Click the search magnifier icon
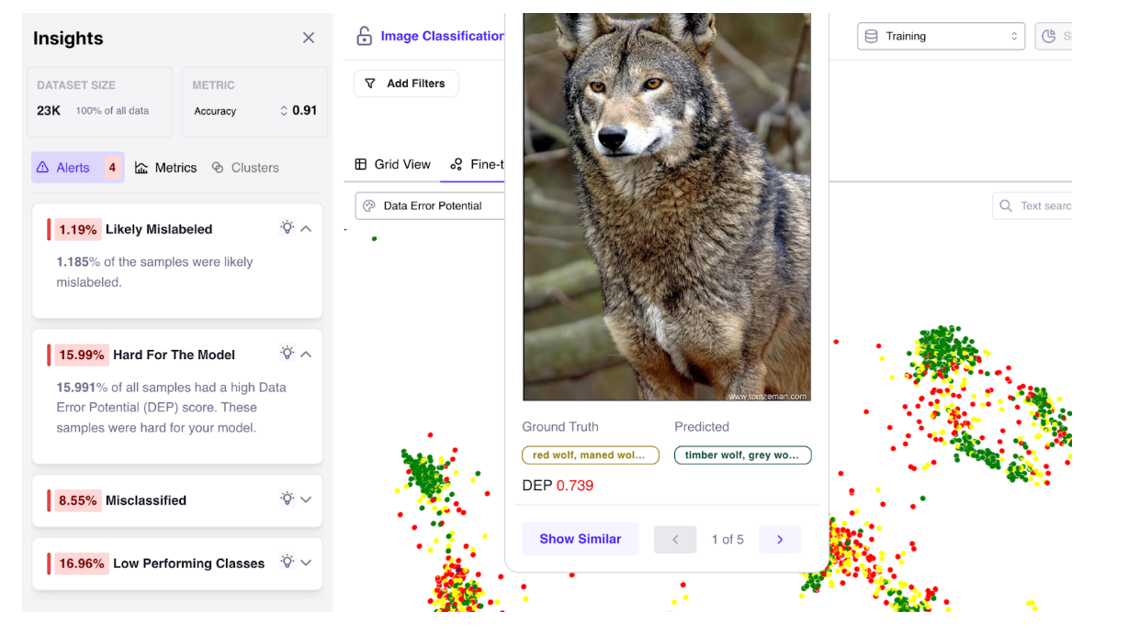The width and height of the screenshot is (1121, 631). [x=1005, y=206]
